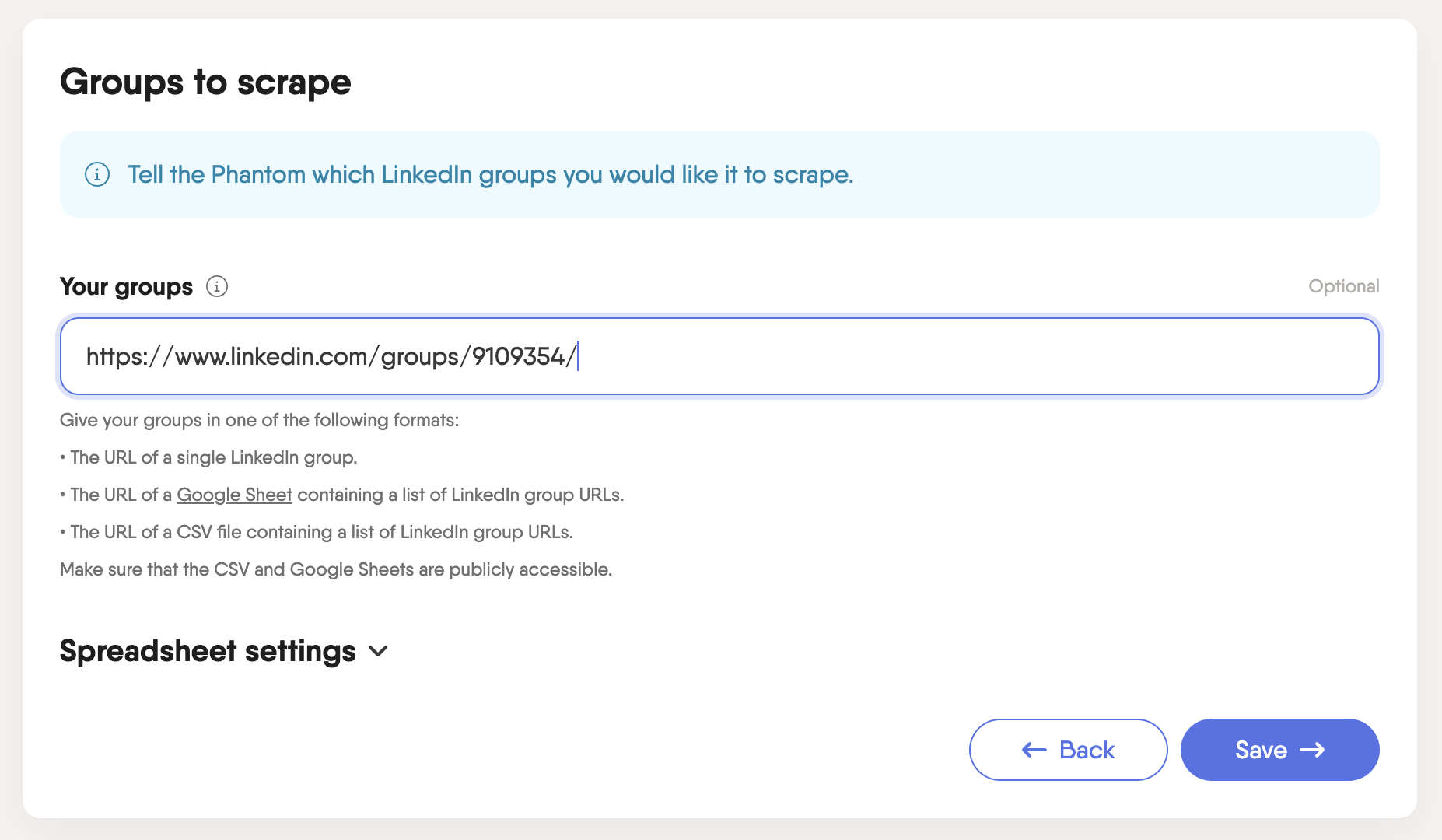The width and height of the screenshot is (1442, 840).
Task: Click the 'publicly accessible' note text
Action: pyautogui.click(x=335, y=569)
